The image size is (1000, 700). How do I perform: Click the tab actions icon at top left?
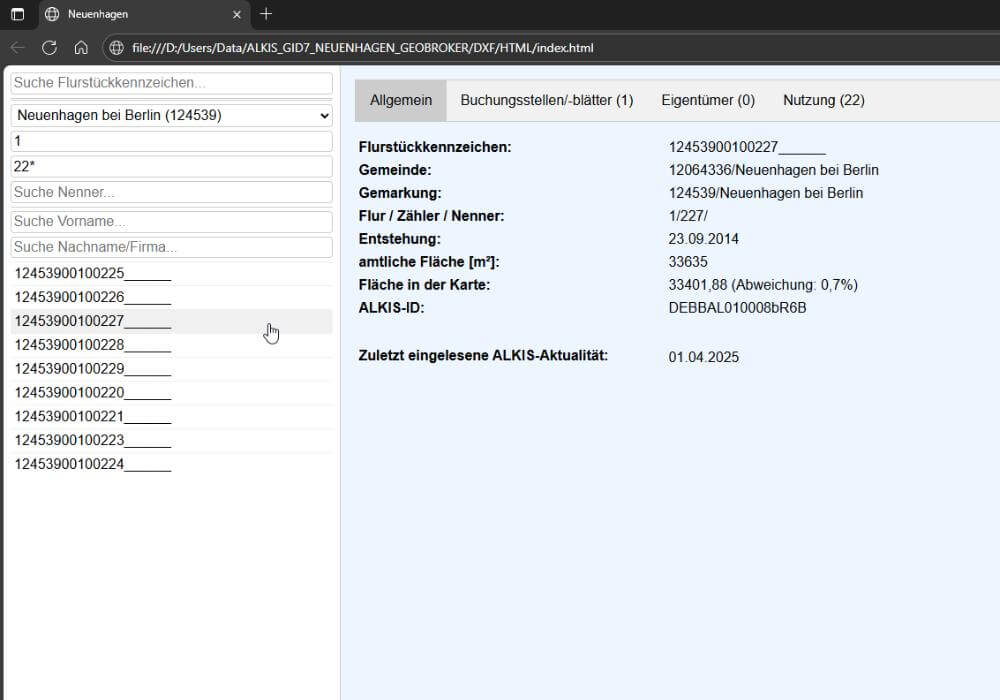[18, 15]
